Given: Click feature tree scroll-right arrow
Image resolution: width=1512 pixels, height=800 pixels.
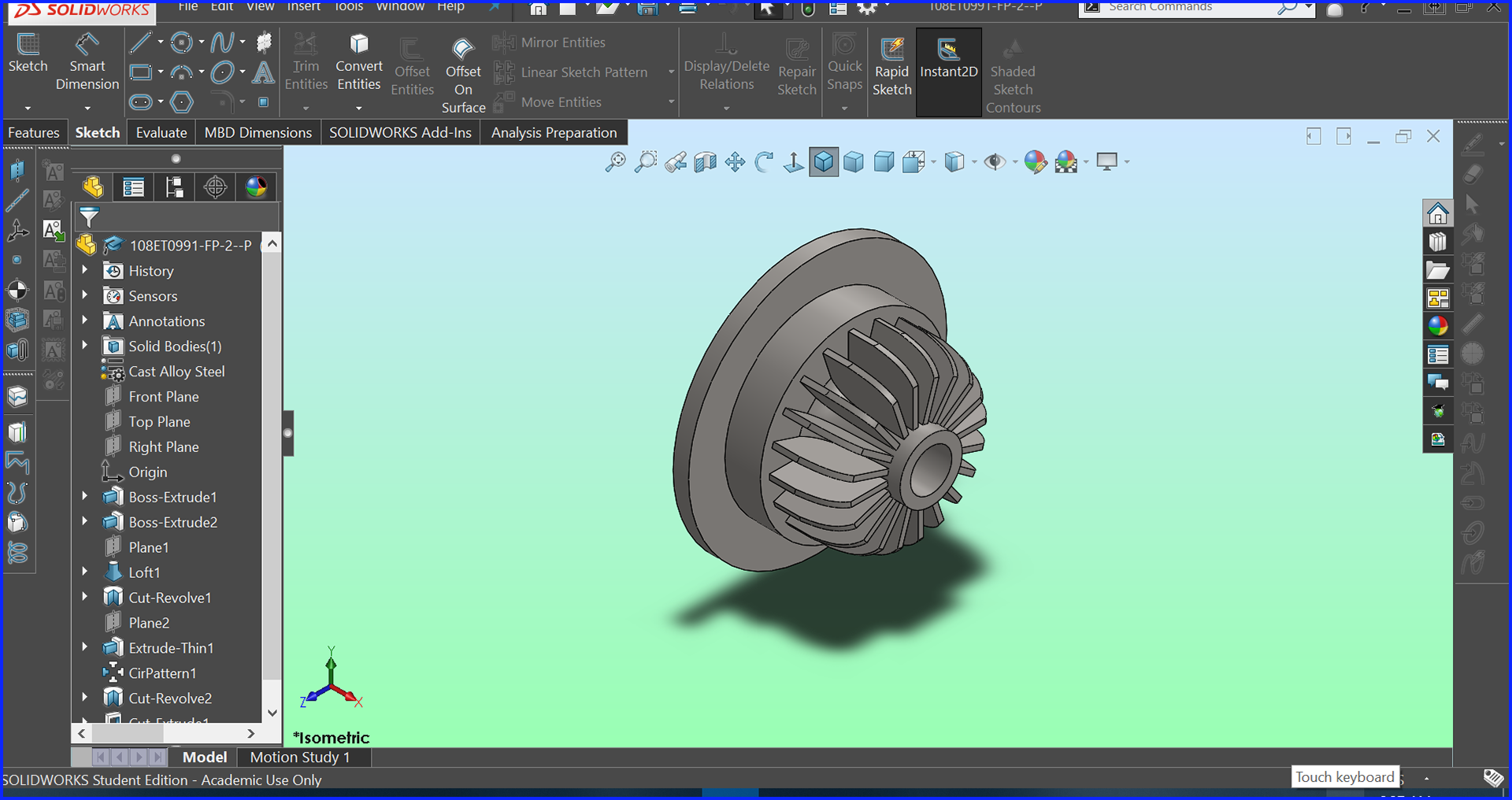Looking at the screenshot, I should 250,733.
